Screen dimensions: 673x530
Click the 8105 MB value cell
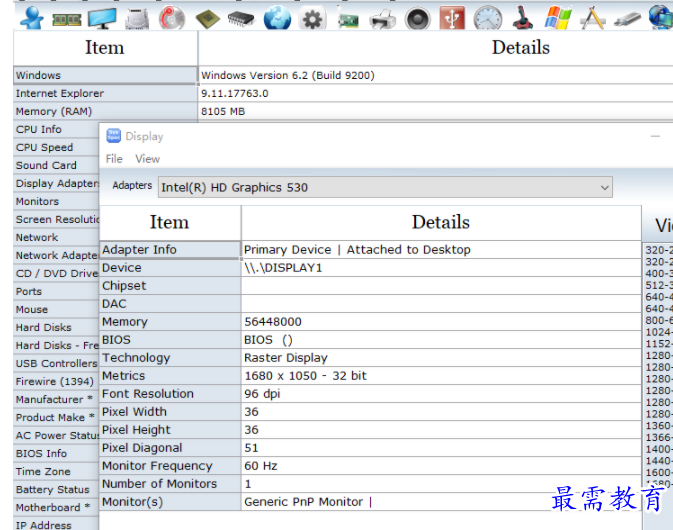point(436,111)
